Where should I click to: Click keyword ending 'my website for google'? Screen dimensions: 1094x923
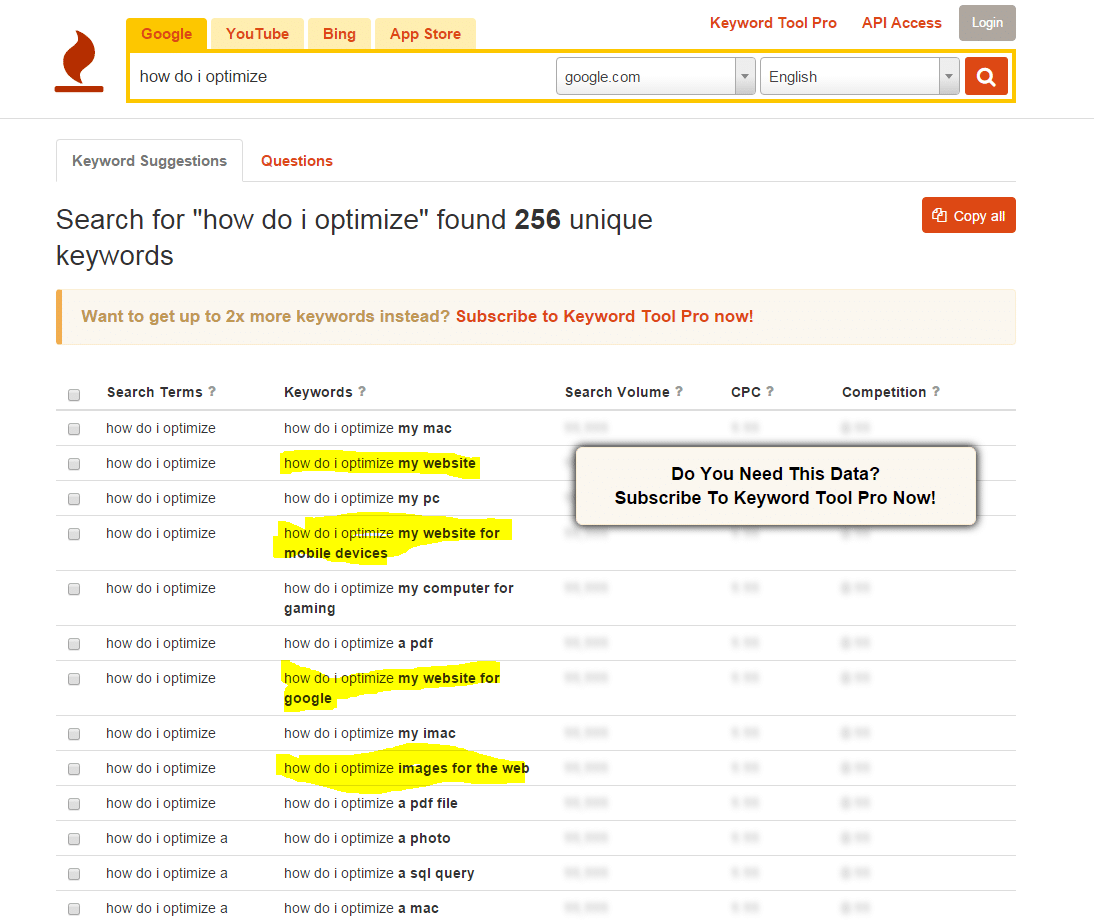click(x=392, y=688)
